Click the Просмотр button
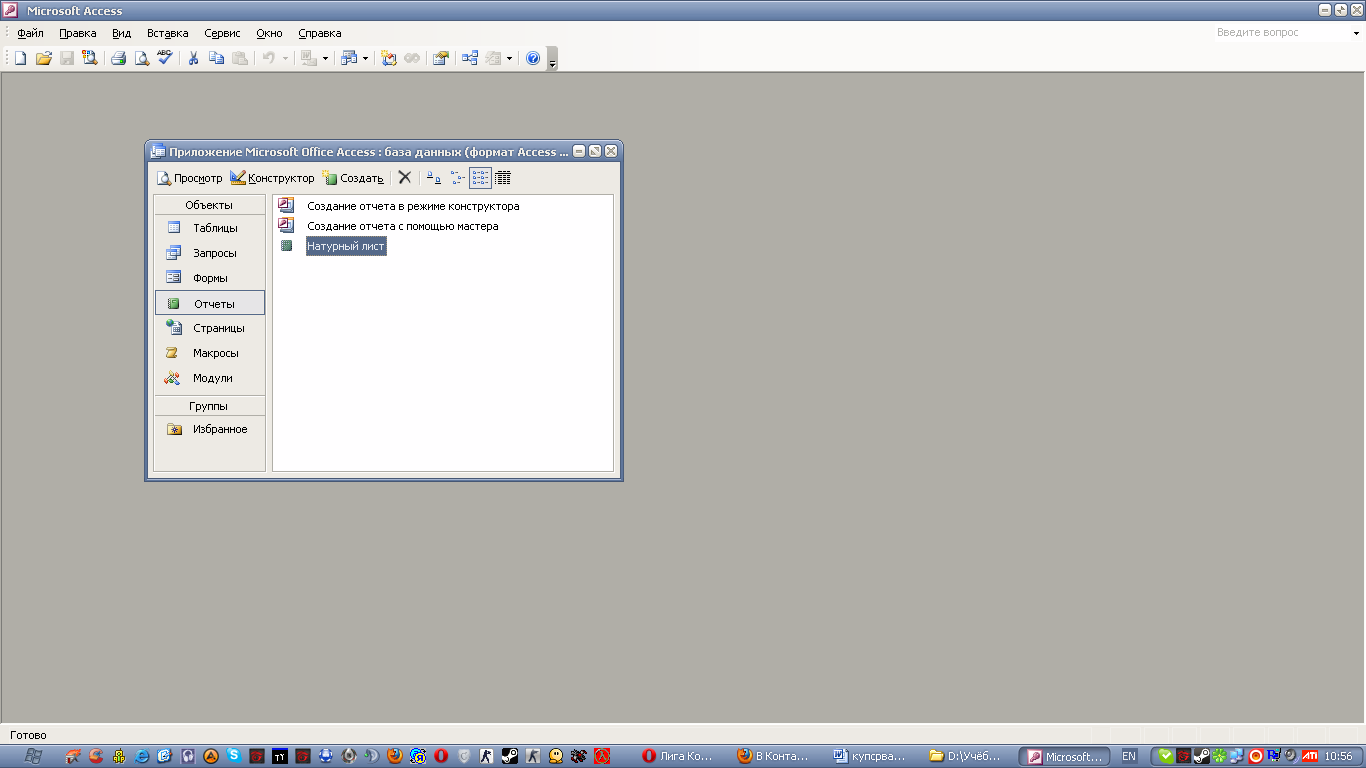This screenshot has height=768, width=1366. tap(190, 178)
